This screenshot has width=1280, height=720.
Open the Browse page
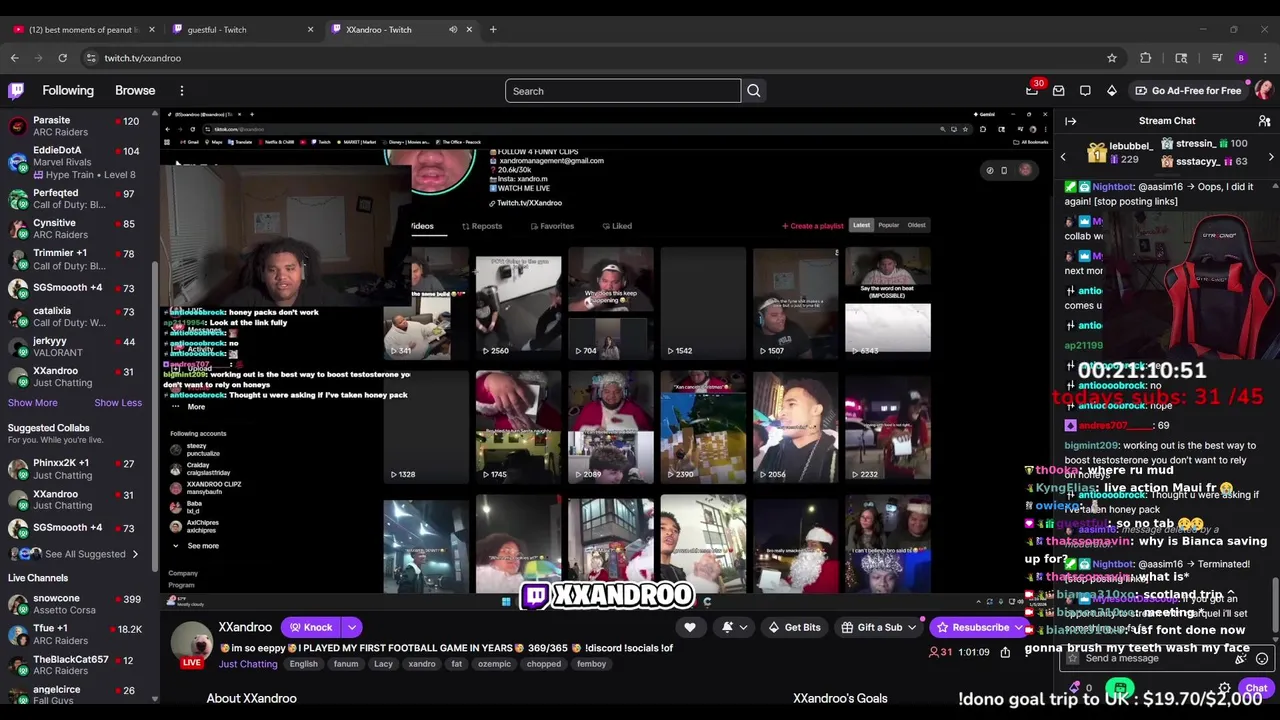click(x=135, y=91)
